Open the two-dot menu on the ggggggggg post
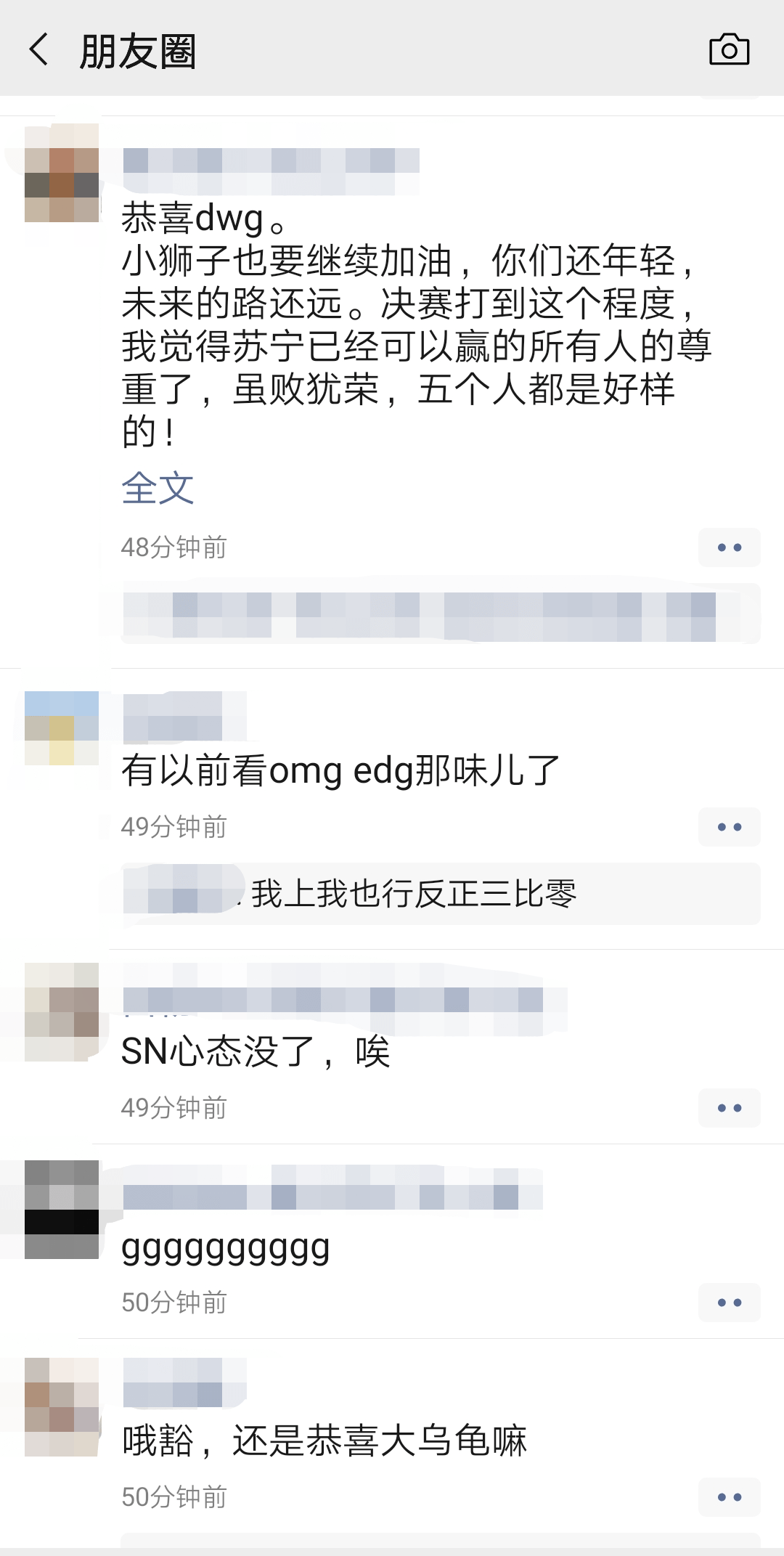Viewport: 784px width, 1556px height. coord(729,1303)
